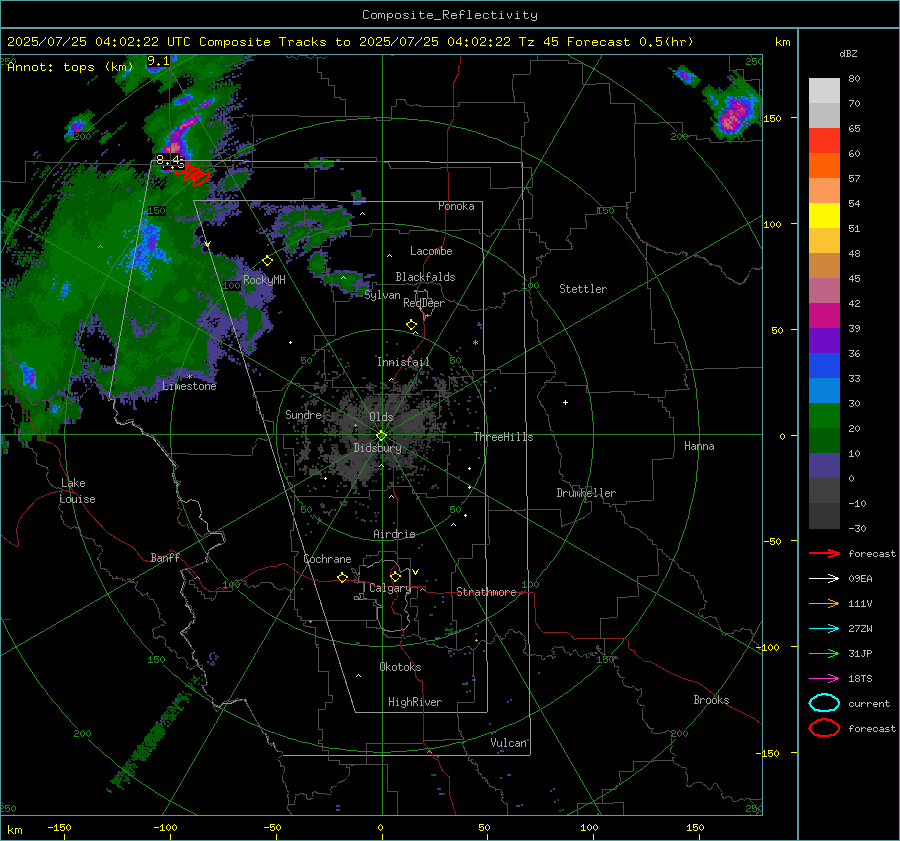
Task: Click the Hanna city label
Action: point(699,446)
